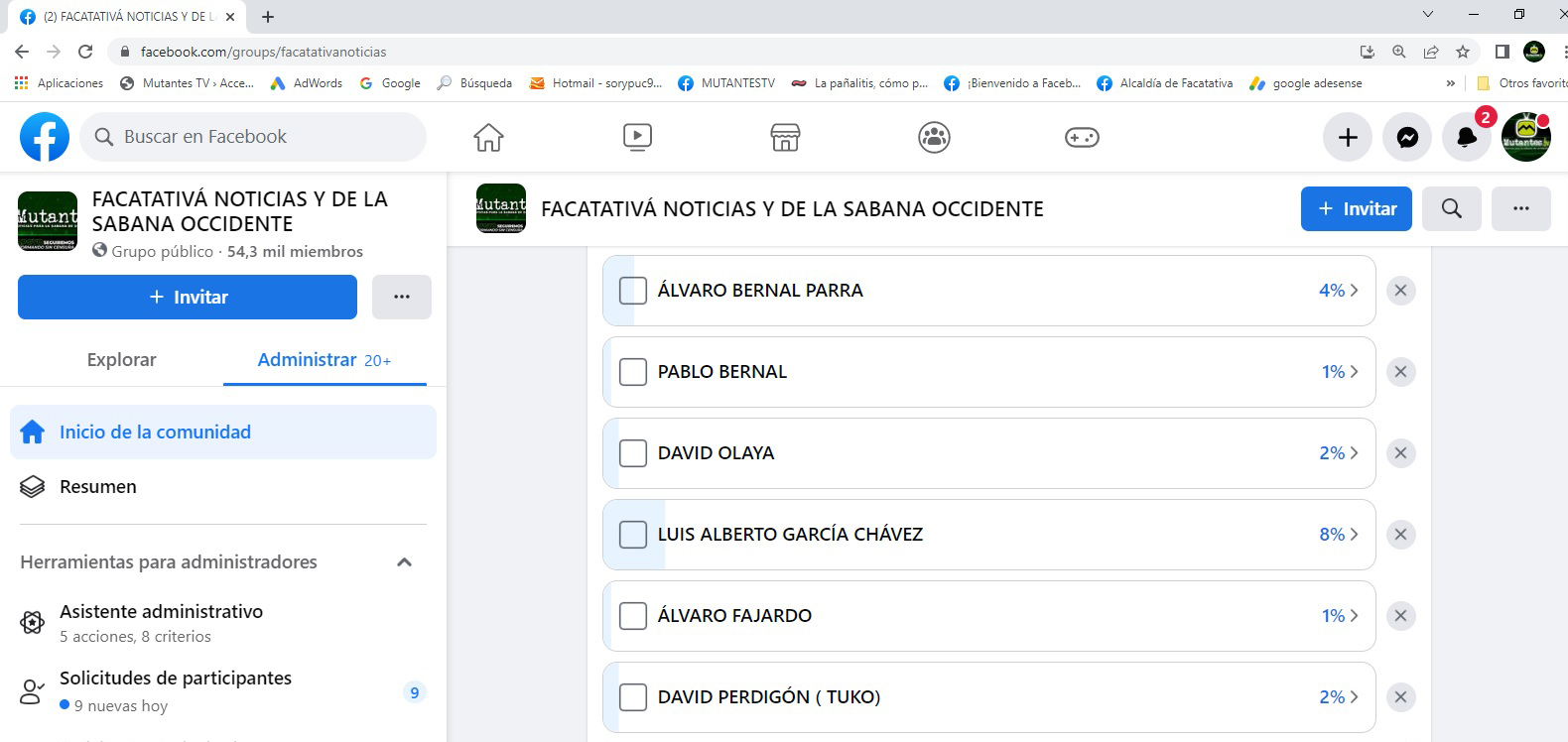
Task: Check the ÁLVARO BERNAL PARRA poll option
Action: (x=633, y=291)
